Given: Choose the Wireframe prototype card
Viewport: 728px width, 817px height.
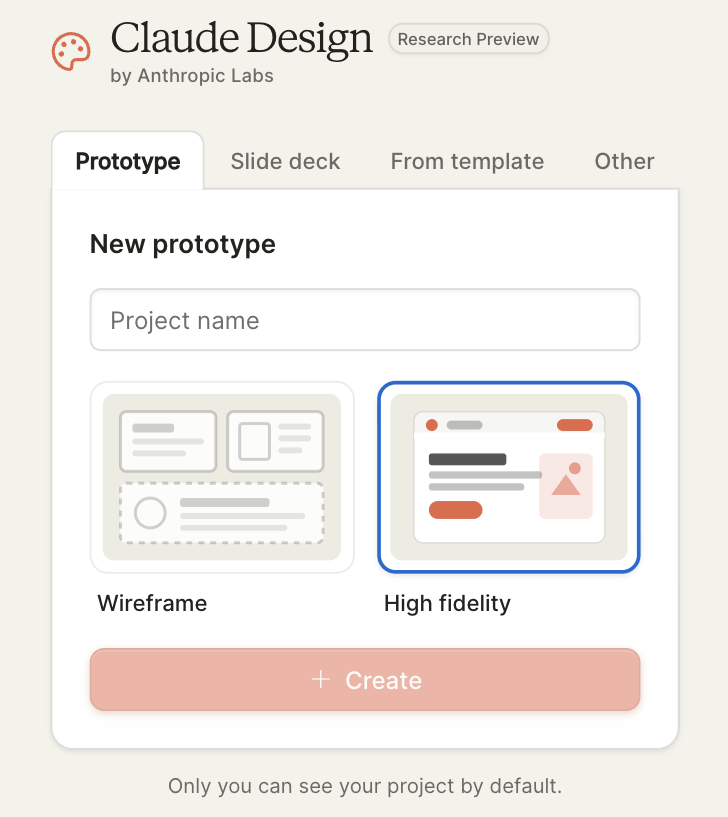Looking at the screenshot, I should tap(222, 477).
